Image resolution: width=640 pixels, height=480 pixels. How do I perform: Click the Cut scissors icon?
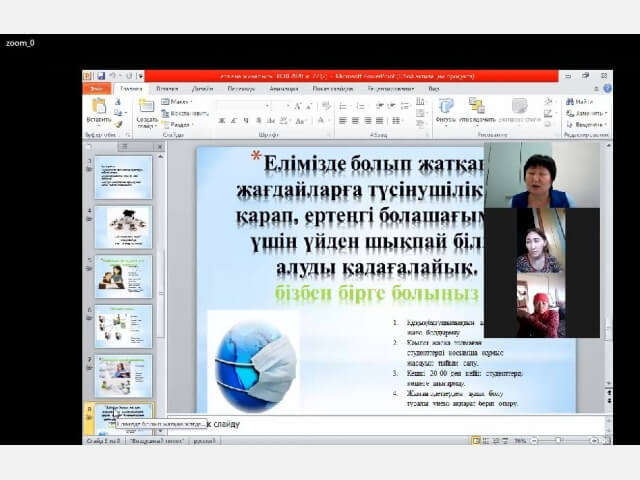click(x=118, y=102)
